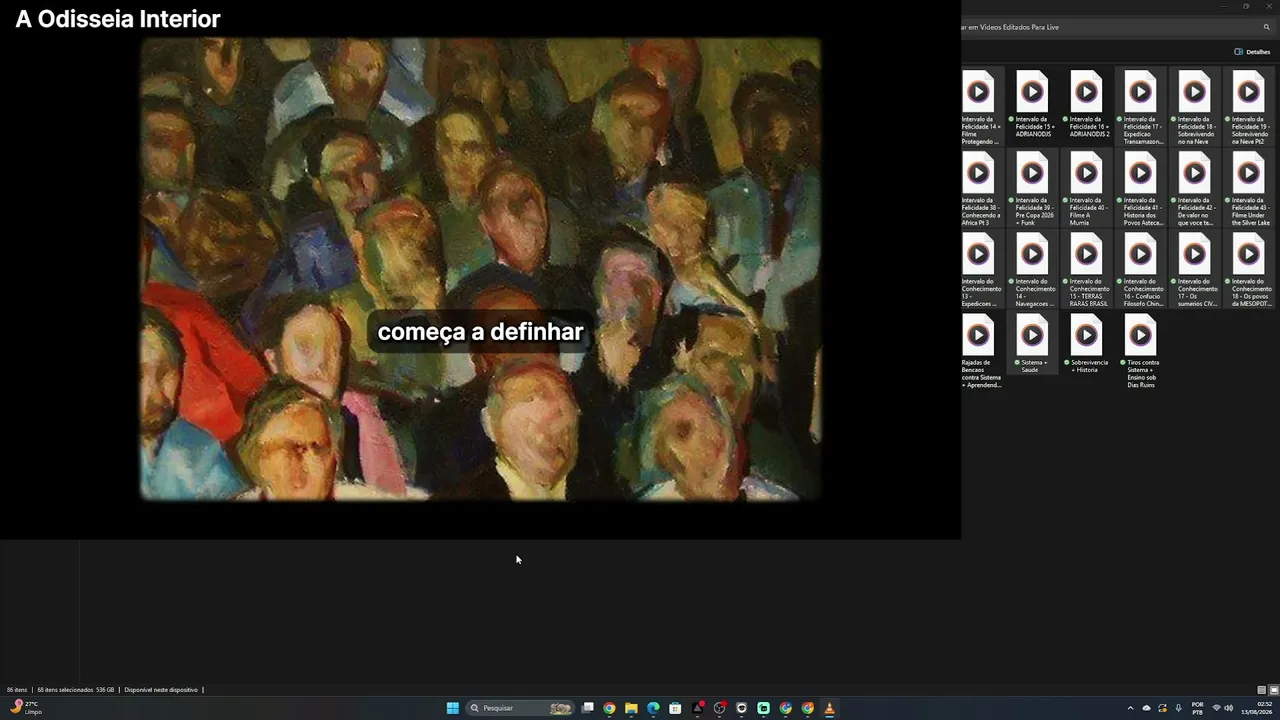Screen dimensions: 1280x720
Task: Open the clock and date flyout
Action: (x=1257, y=708)
